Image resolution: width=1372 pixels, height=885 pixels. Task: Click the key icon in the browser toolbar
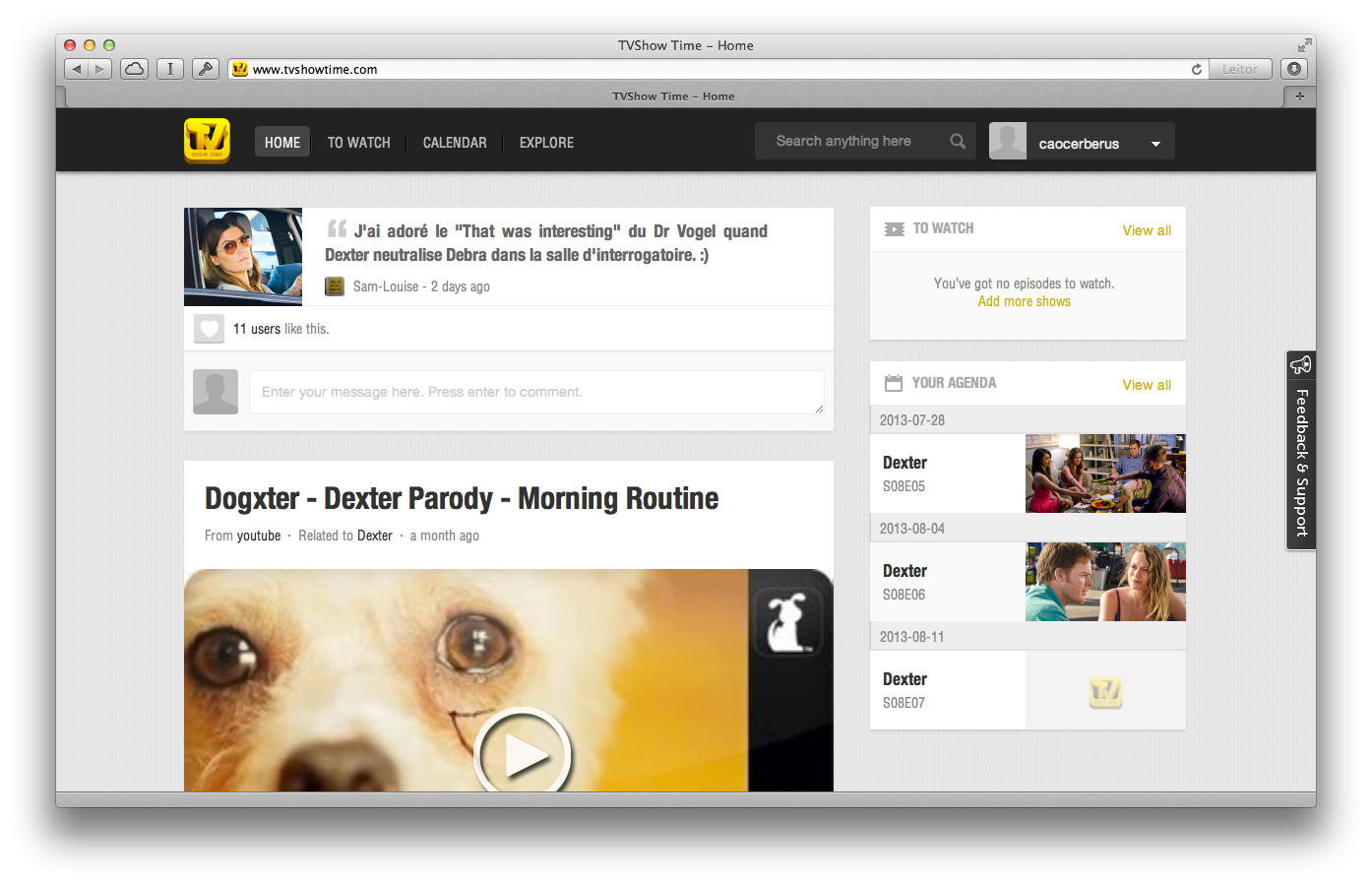[205, 69]
